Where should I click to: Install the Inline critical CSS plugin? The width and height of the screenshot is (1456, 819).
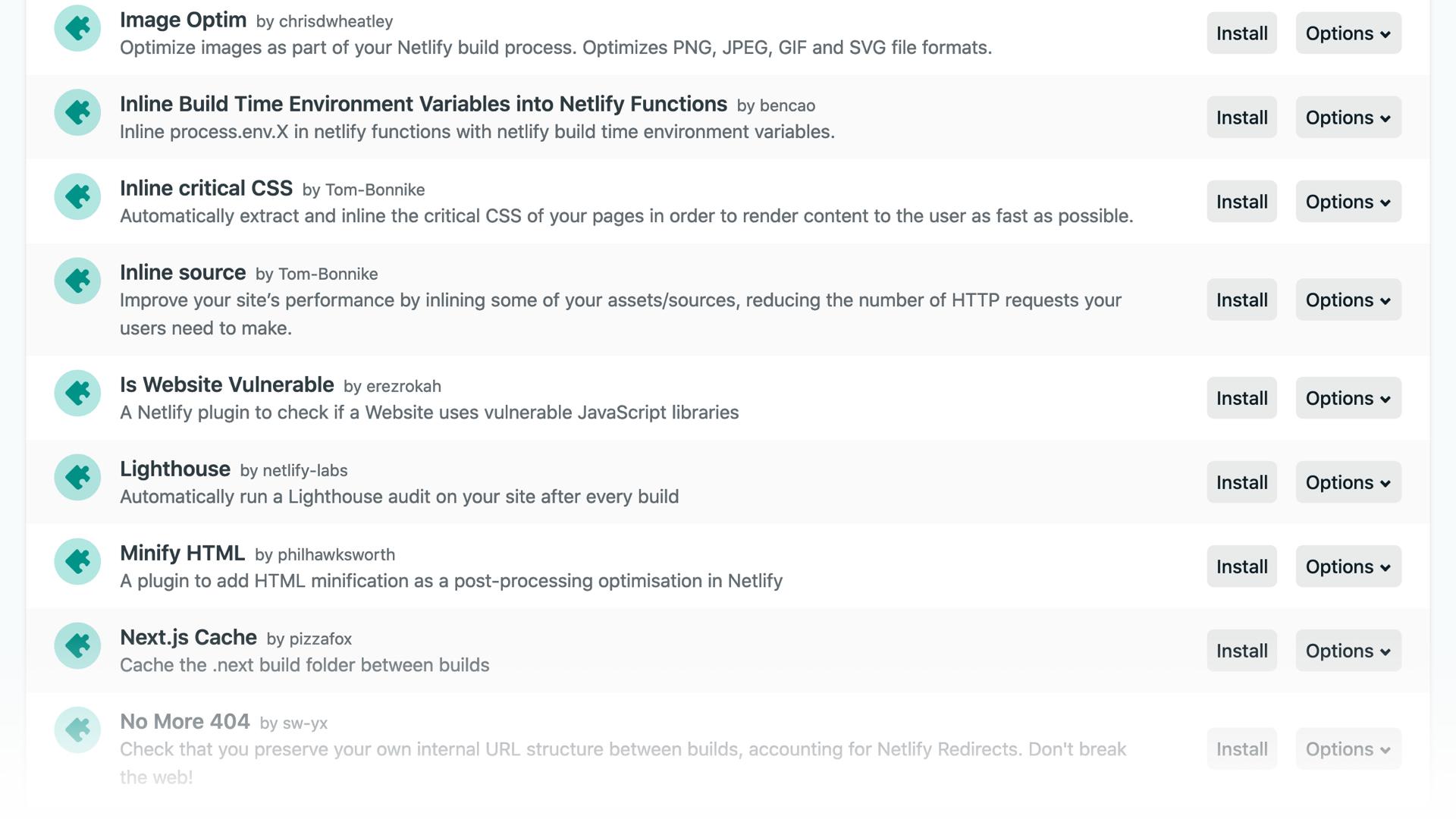1241,202
